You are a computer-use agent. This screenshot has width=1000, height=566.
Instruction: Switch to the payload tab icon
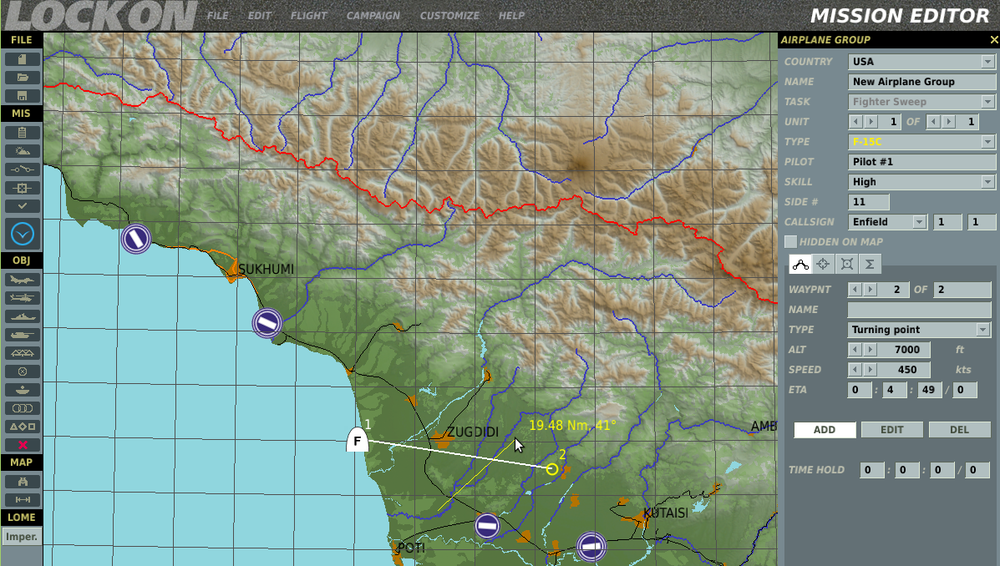pyautogui.click(x=846, y=264)
